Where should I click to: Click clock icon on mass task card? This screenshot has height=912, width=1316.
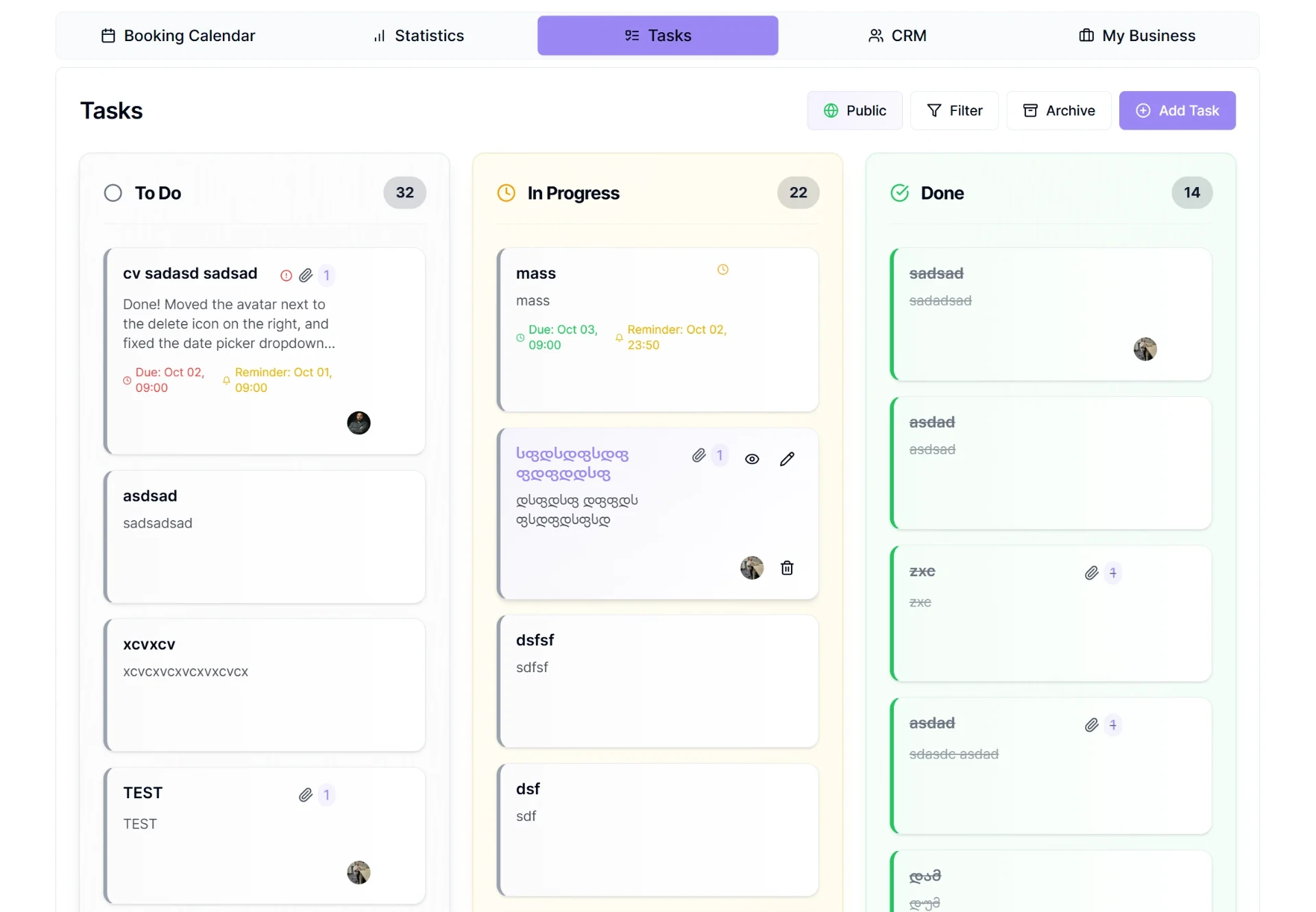click(x=722, y=270)
